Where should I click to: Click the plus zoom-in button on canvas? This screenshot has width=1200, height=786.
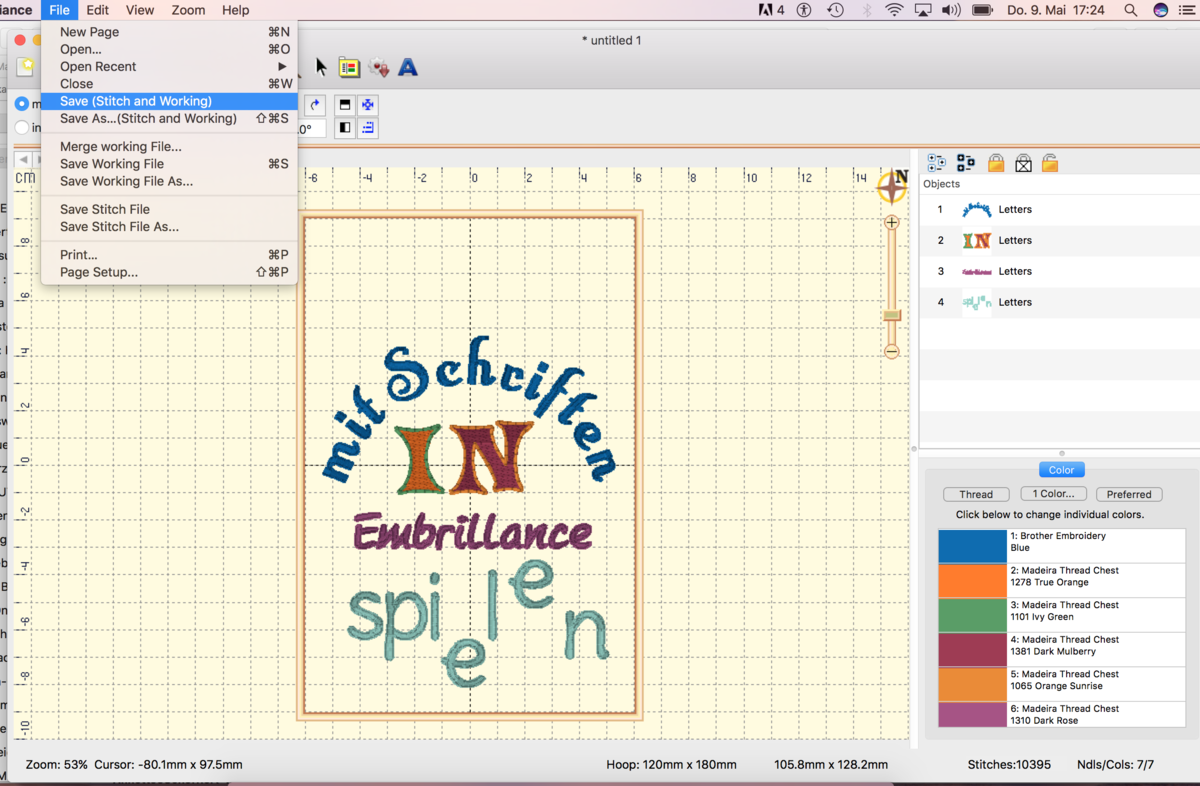pyautogui.click(x=892, y=222)
